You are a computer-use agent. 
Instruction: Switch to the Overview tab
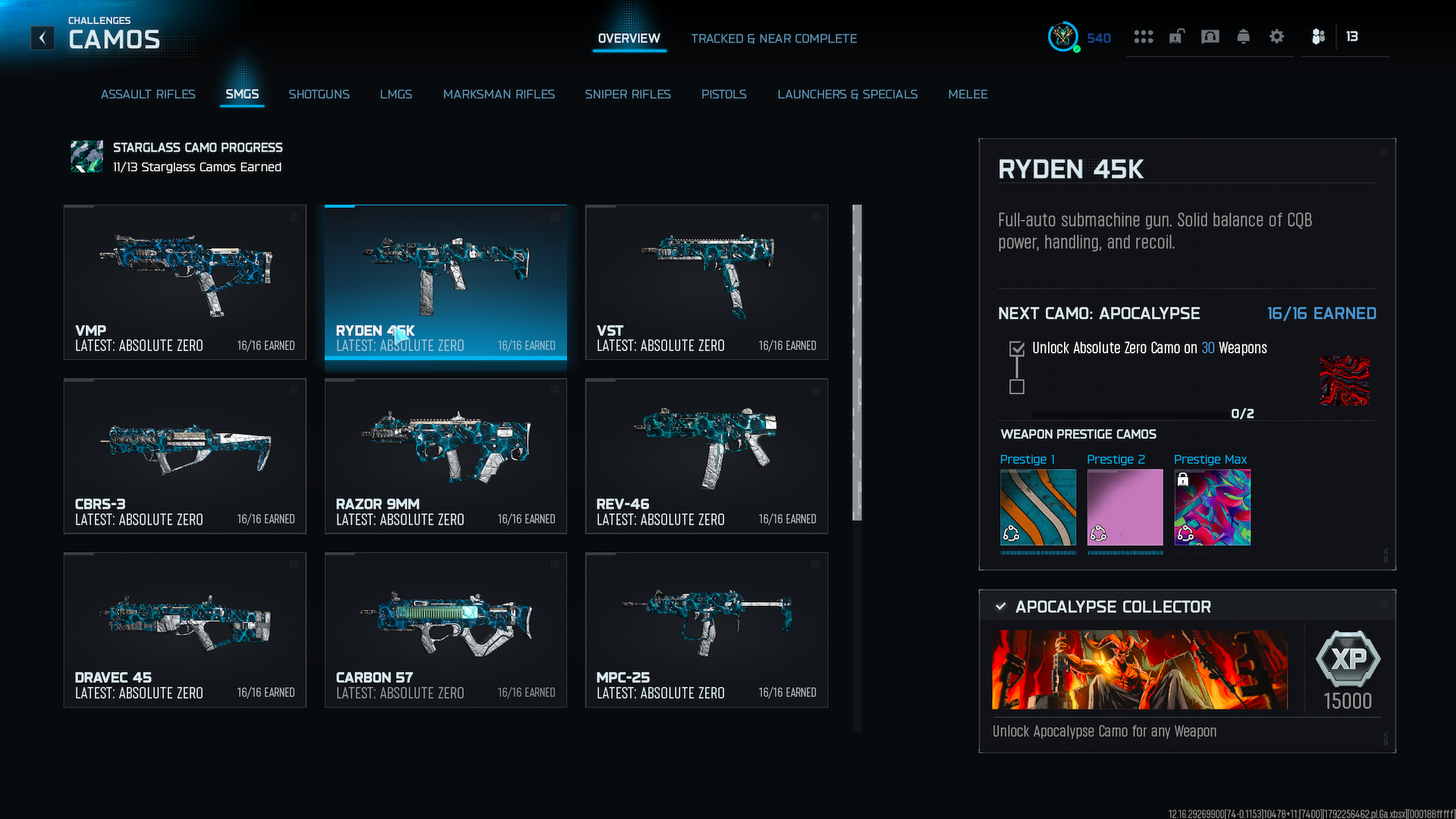coord(629,39)
